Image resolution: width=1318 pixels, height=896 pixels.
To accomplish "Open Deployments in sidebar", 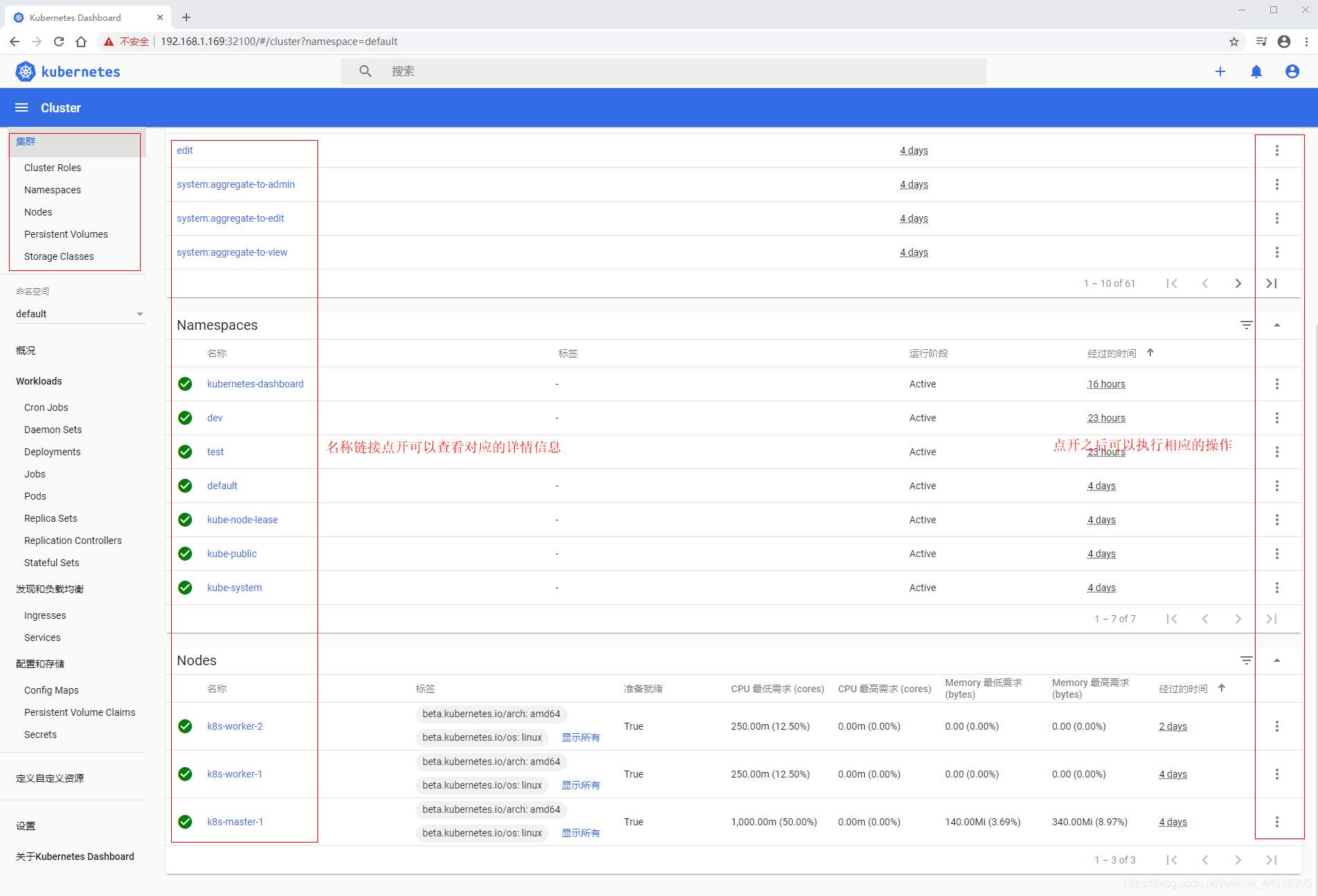I will click(x=52, y=452).
